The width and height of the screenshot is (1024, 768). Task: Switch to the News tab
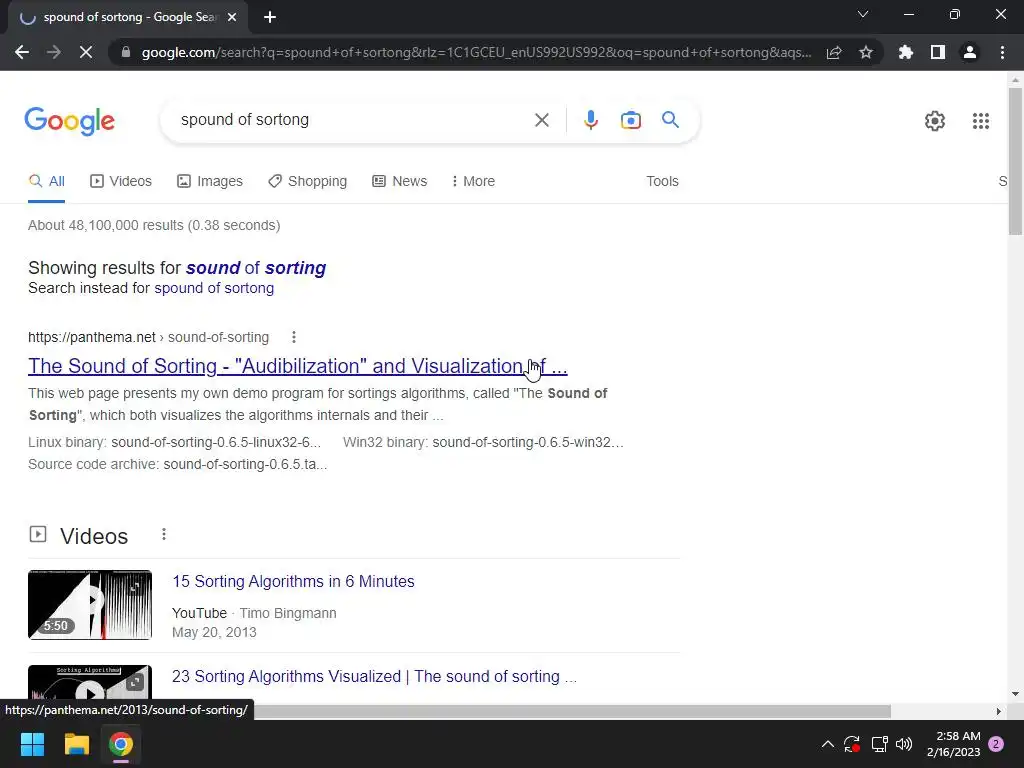pos(400,181)
